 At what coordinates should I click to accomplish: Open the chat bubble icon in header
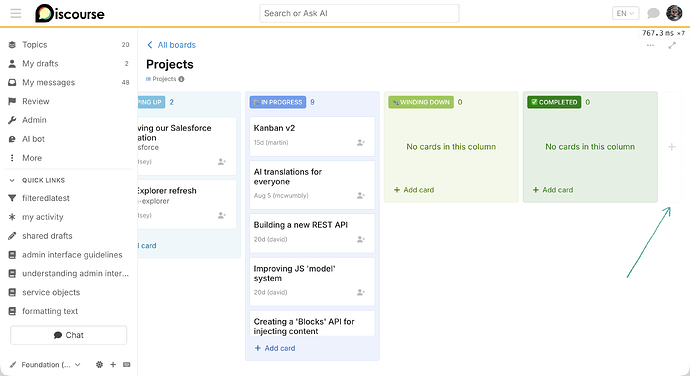[653, 13]
